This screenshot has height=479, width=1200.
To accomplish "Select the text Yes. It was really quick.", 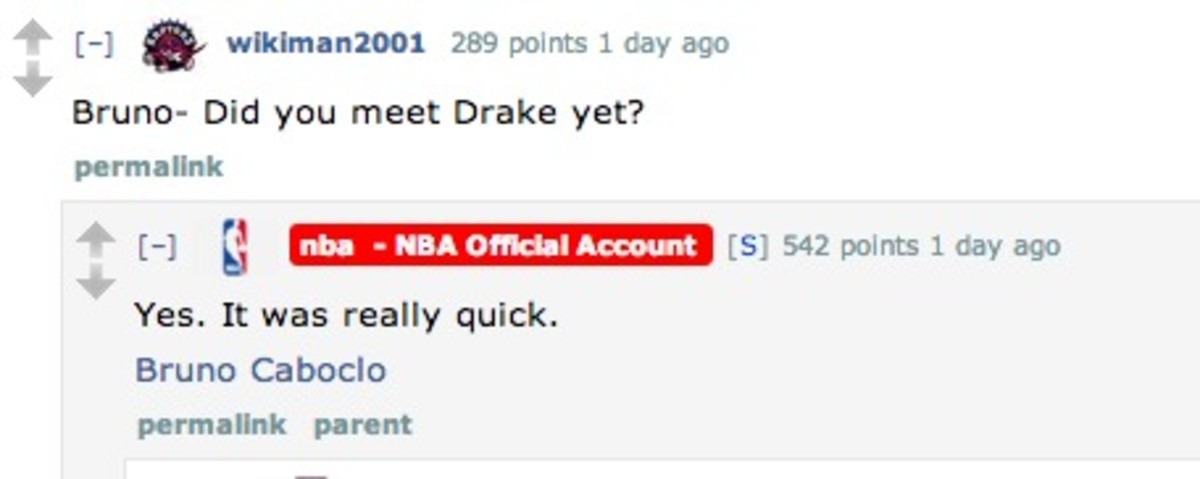I will (346, 316).
